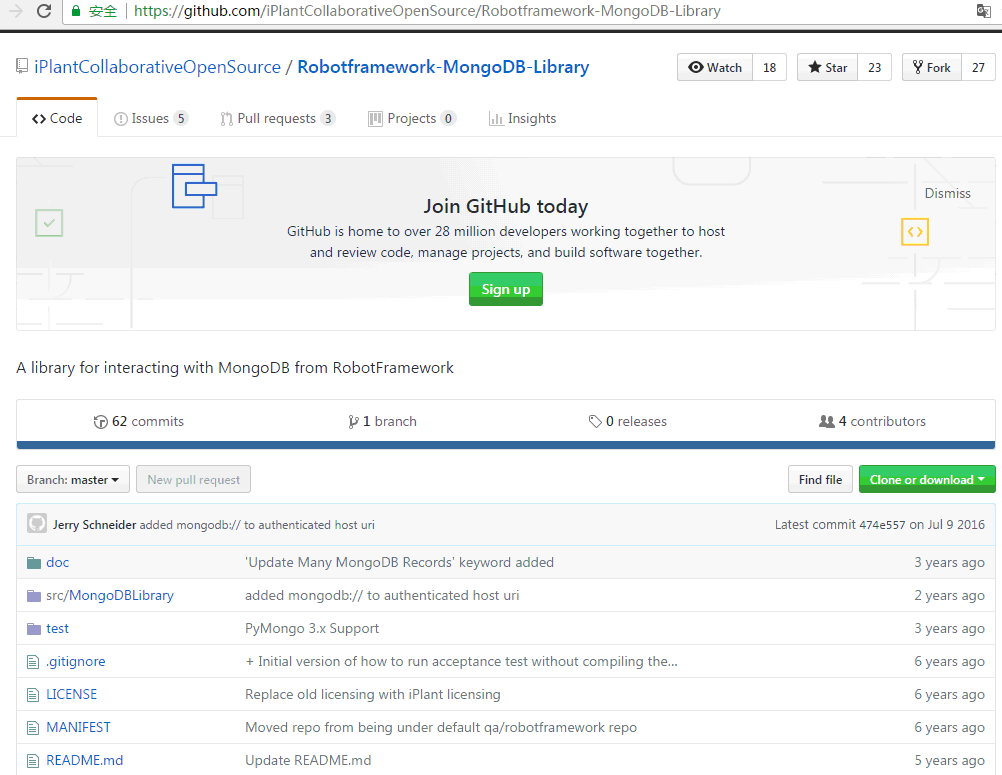Click the README.md file icon

[x=33, y=762]
